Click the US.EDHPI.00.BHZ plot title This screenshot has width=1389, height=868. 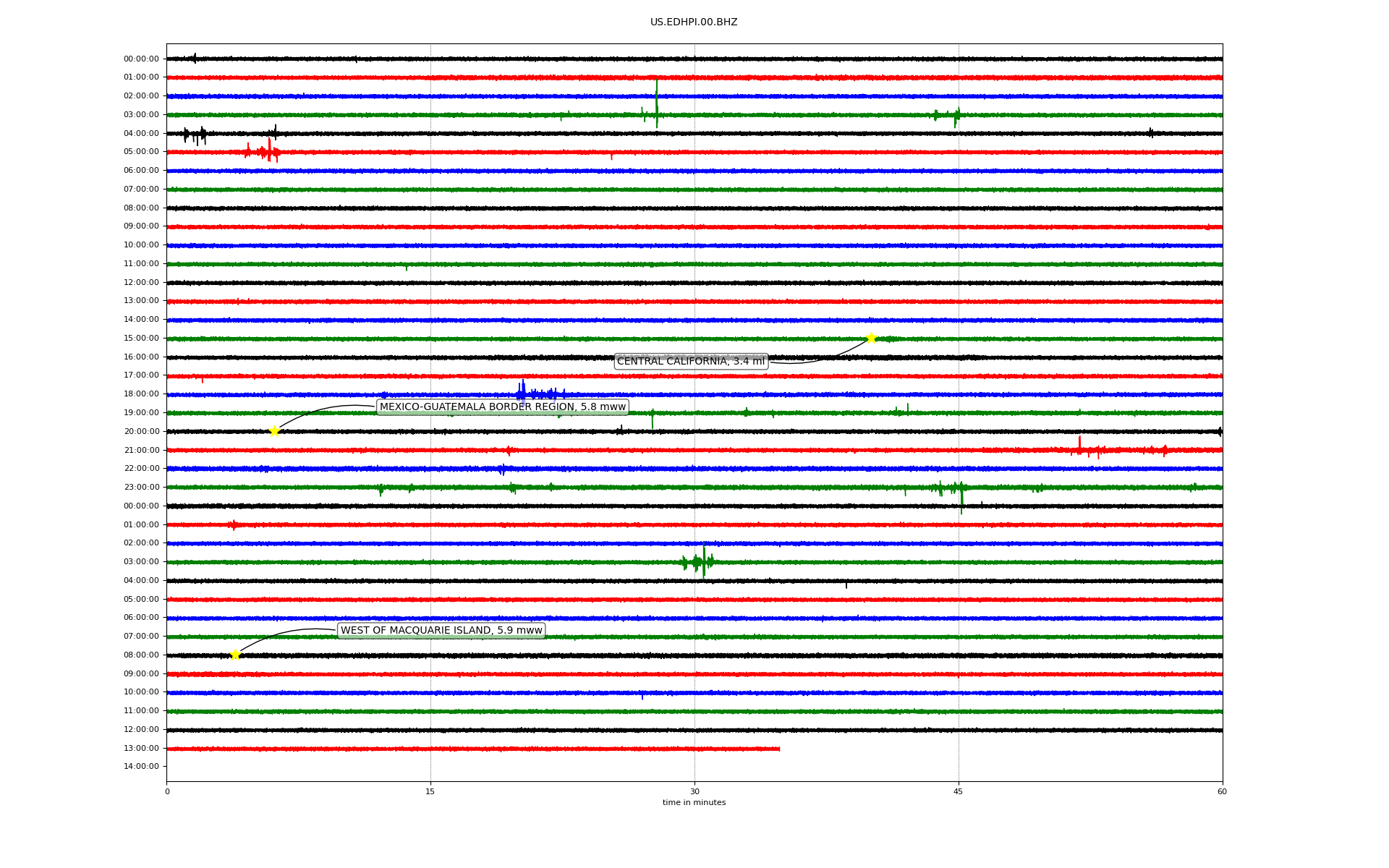tap(693, 22)
